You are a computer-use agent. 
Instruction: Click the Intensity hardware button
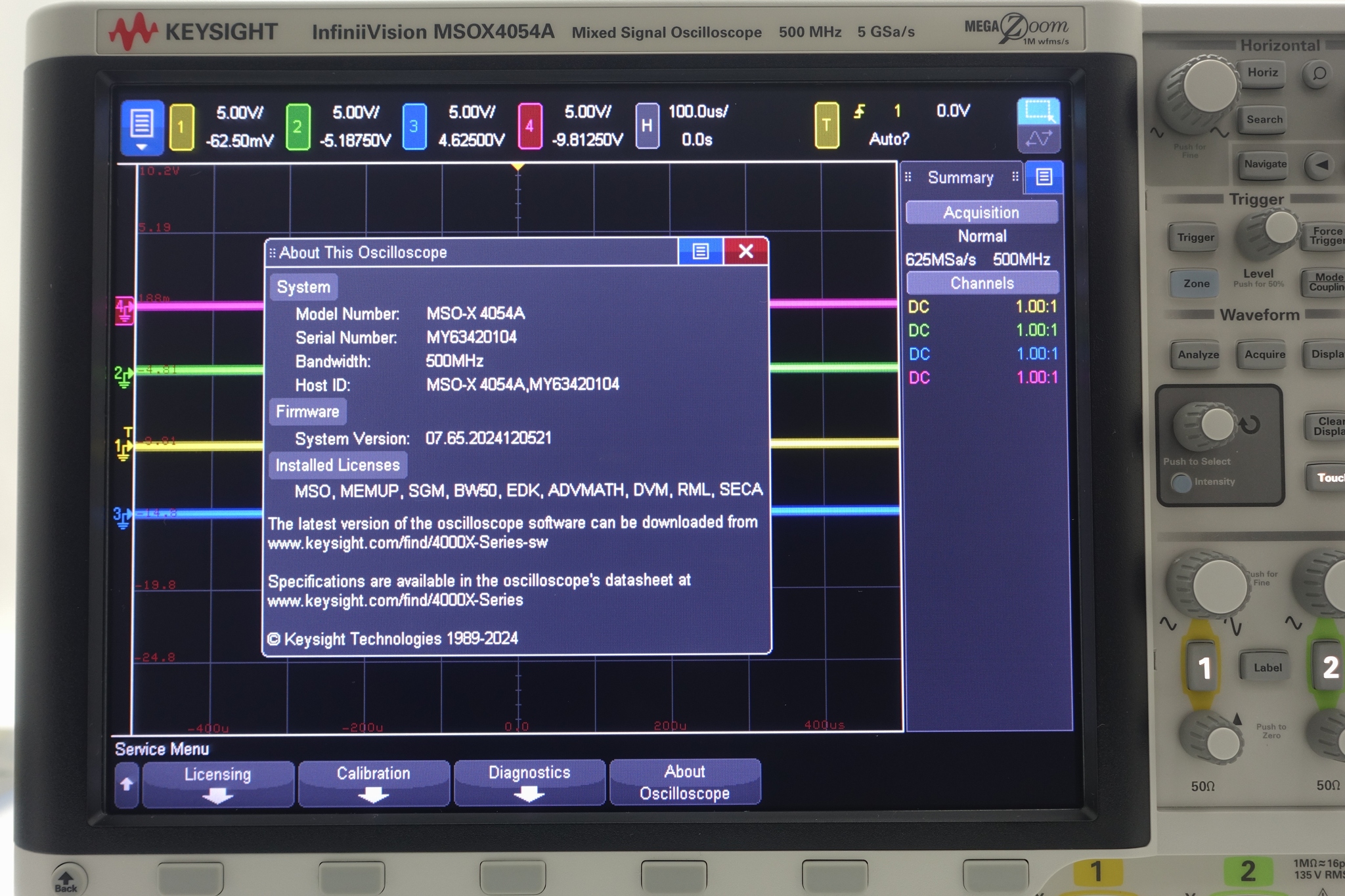[1183, 482]
